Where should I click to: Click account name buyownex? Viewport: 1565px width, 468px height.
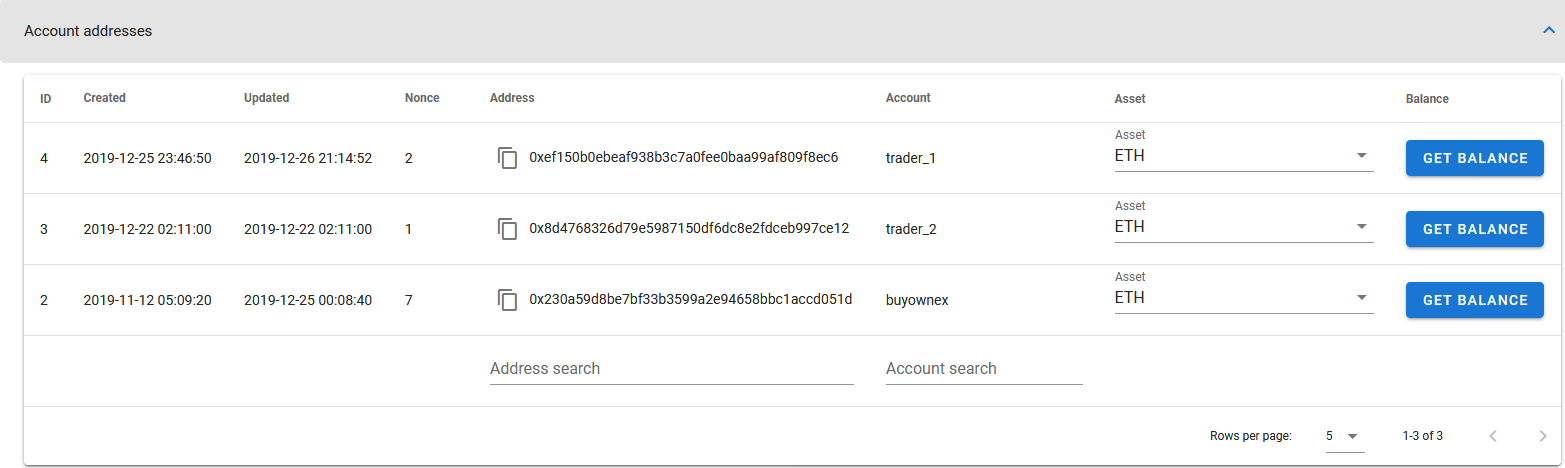(917, 300)
